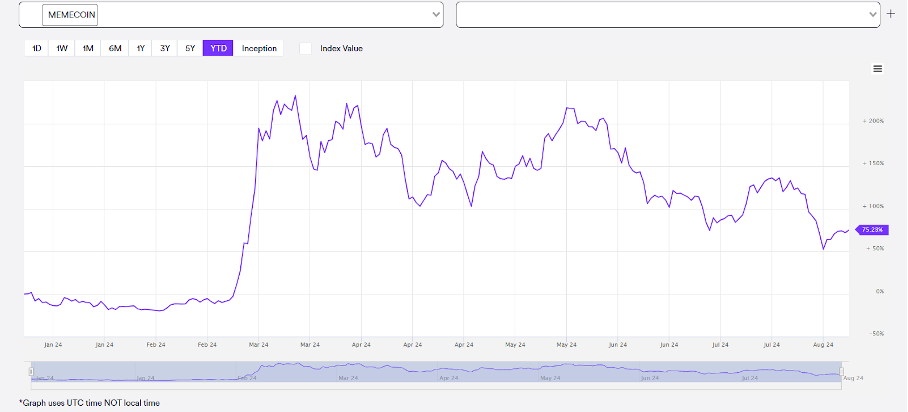This screenshot has height=412, width=908.
Task: Click the navigator's shaded mini chart
Action: (x=440, y=371)
